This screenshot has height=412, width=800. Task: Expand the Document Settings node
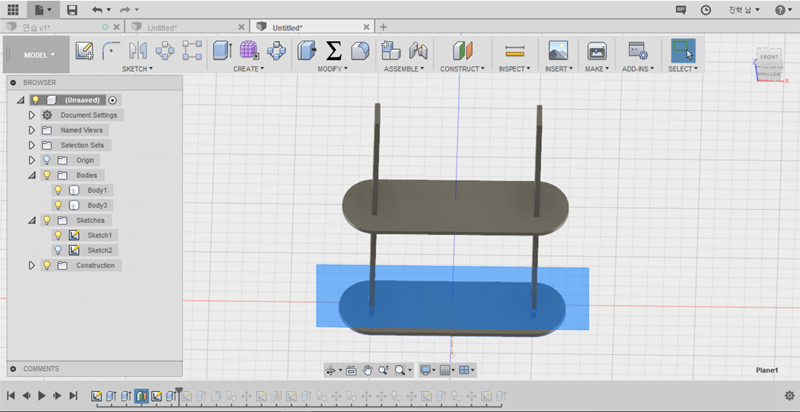(32, 115)
